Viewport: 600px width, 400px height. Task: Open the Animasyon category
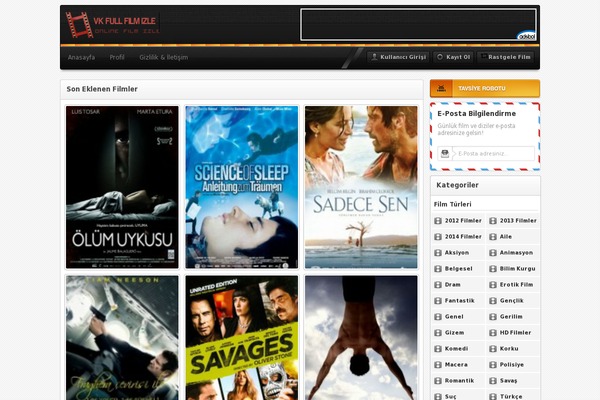[x=511, y=253]
